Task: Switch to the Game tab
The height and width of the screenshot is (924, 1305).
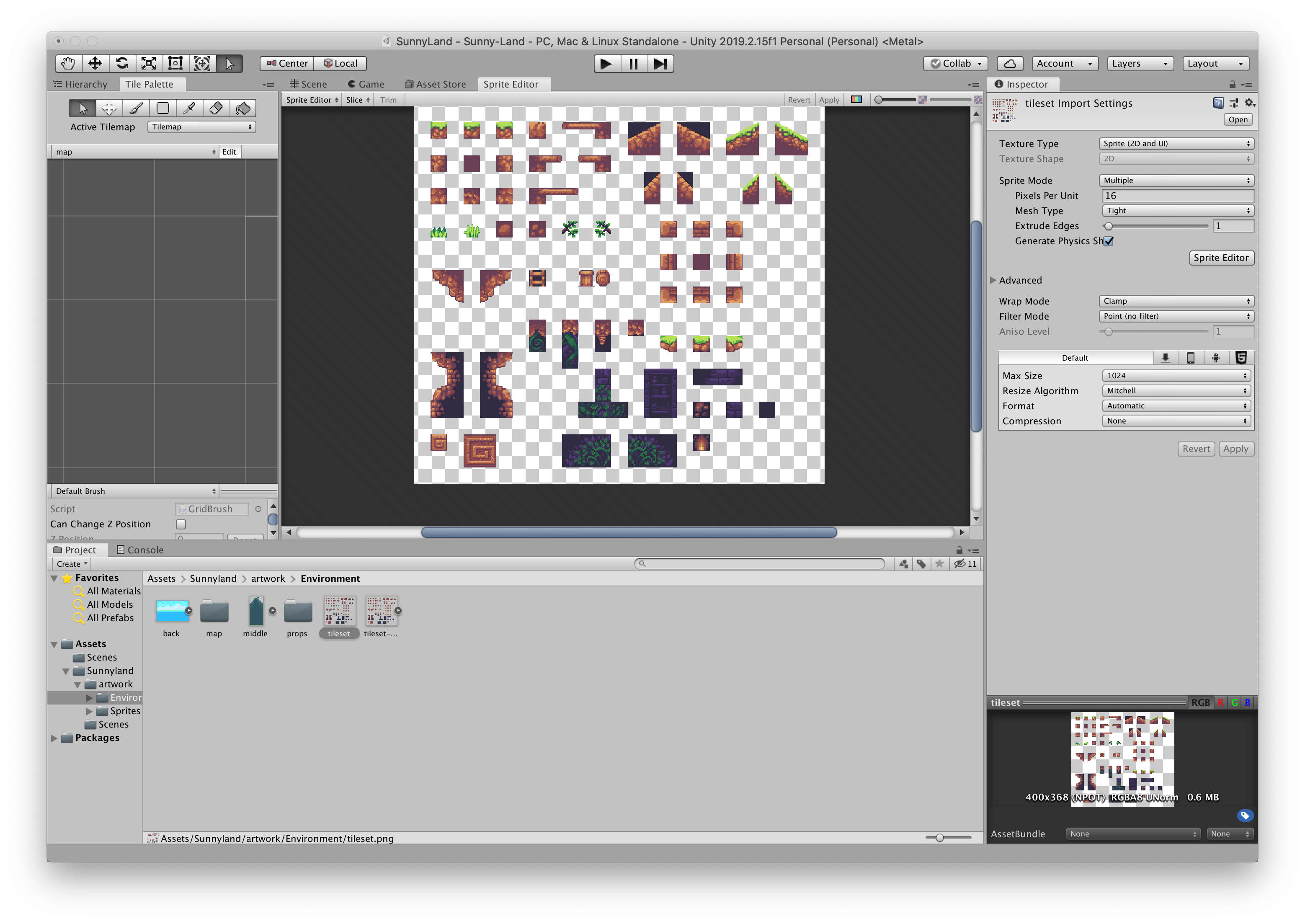Action: tap(366, 84)
